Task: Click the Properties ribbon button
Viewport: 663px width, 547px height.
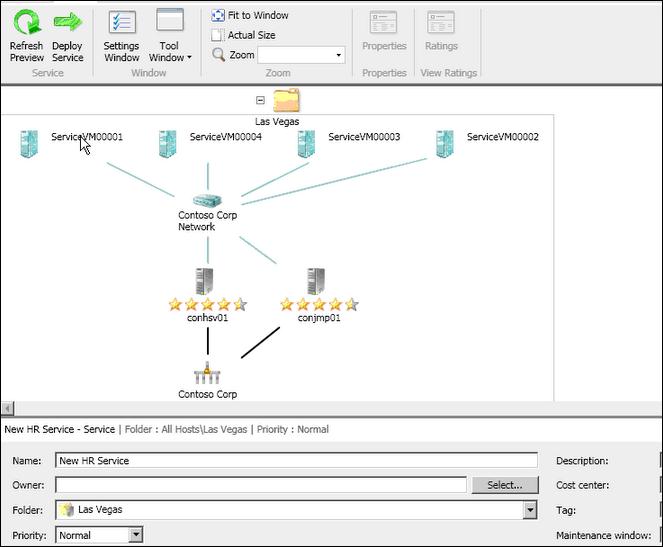Action: pos(384,31)
